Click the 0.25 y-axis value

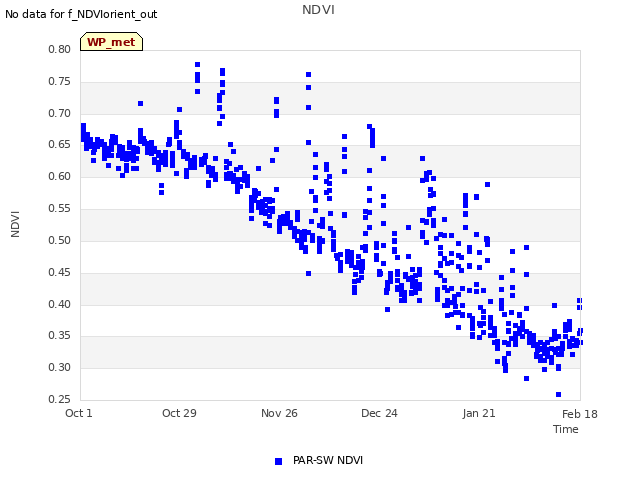[60, 399]
